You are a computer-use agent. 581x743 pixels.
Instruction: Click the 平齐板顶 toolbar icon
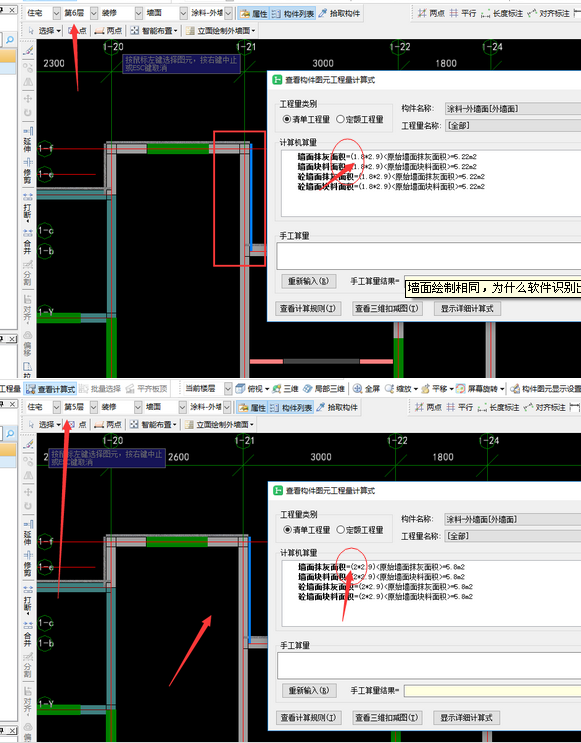pos(146,389)
